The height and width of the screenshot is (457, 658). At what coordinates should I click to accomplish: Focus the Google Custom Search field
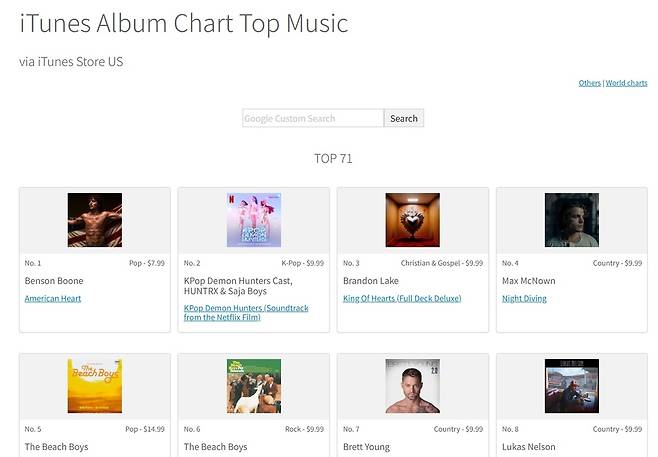tap(313, 118)
